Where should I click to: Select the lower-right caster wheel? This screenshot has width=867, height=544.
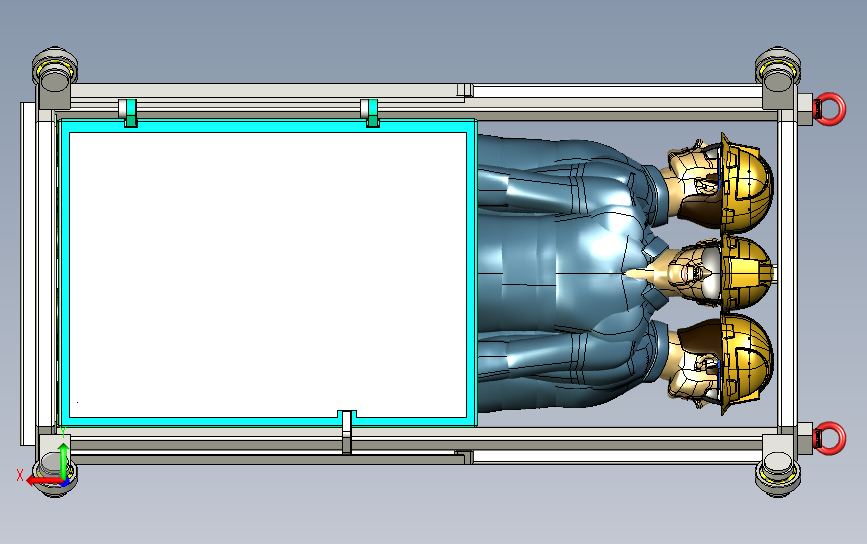click(x=778, y=474)
